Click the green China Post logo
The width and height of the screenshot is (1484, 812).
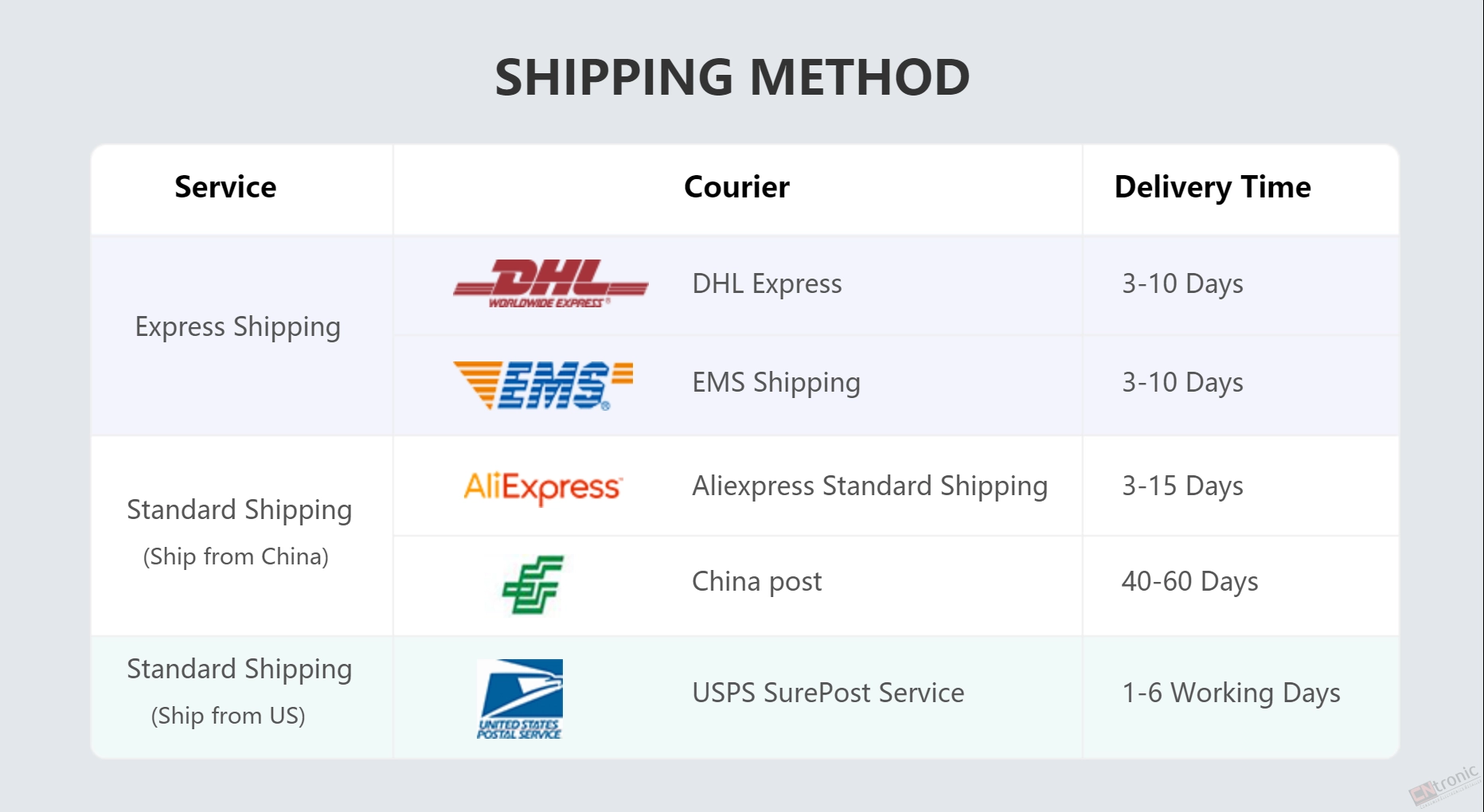pos(533,585)
